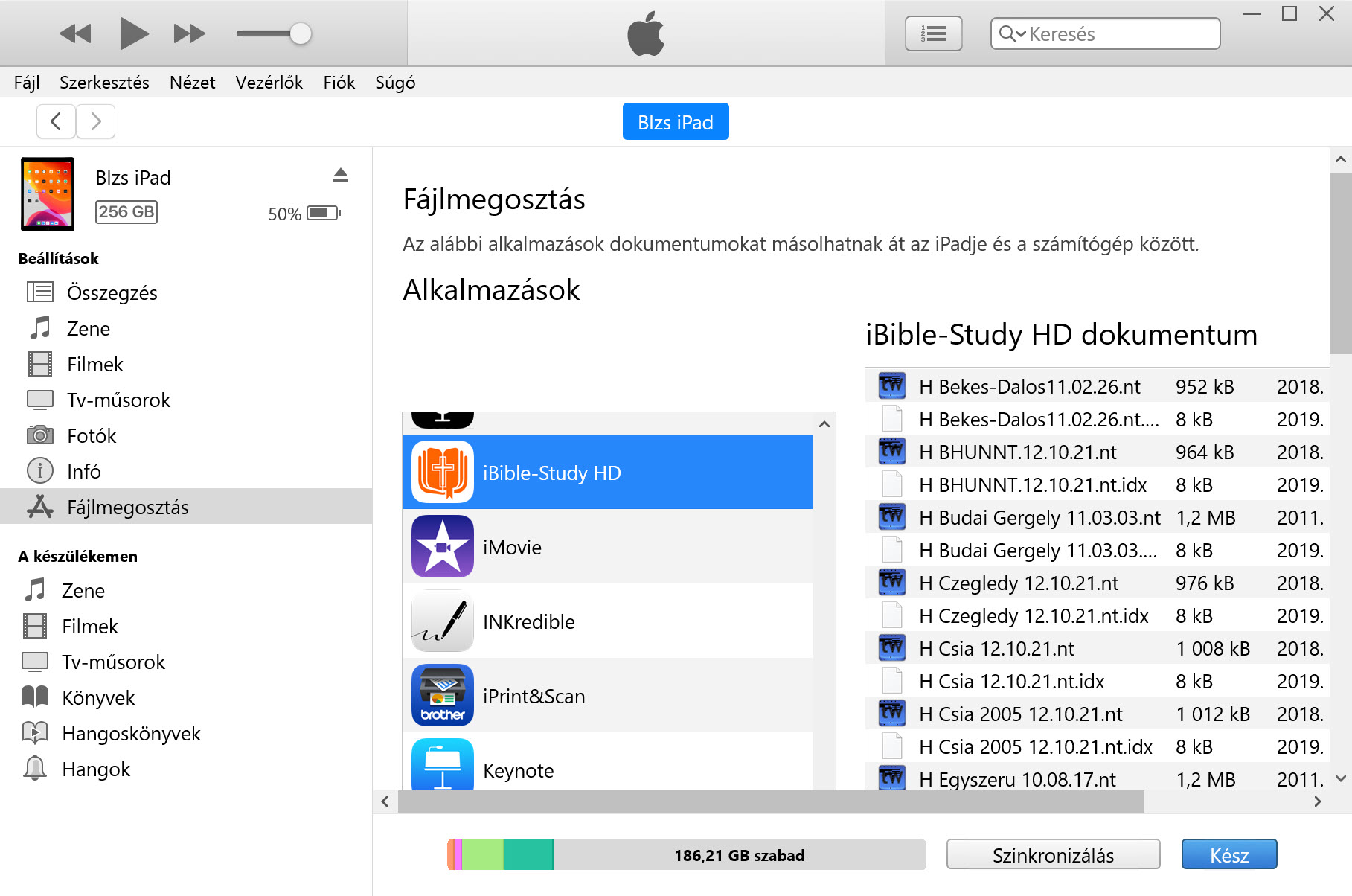Select the Keynote app
The height and width of the screenshot is (896, 1352).
(x=608, y=761)
